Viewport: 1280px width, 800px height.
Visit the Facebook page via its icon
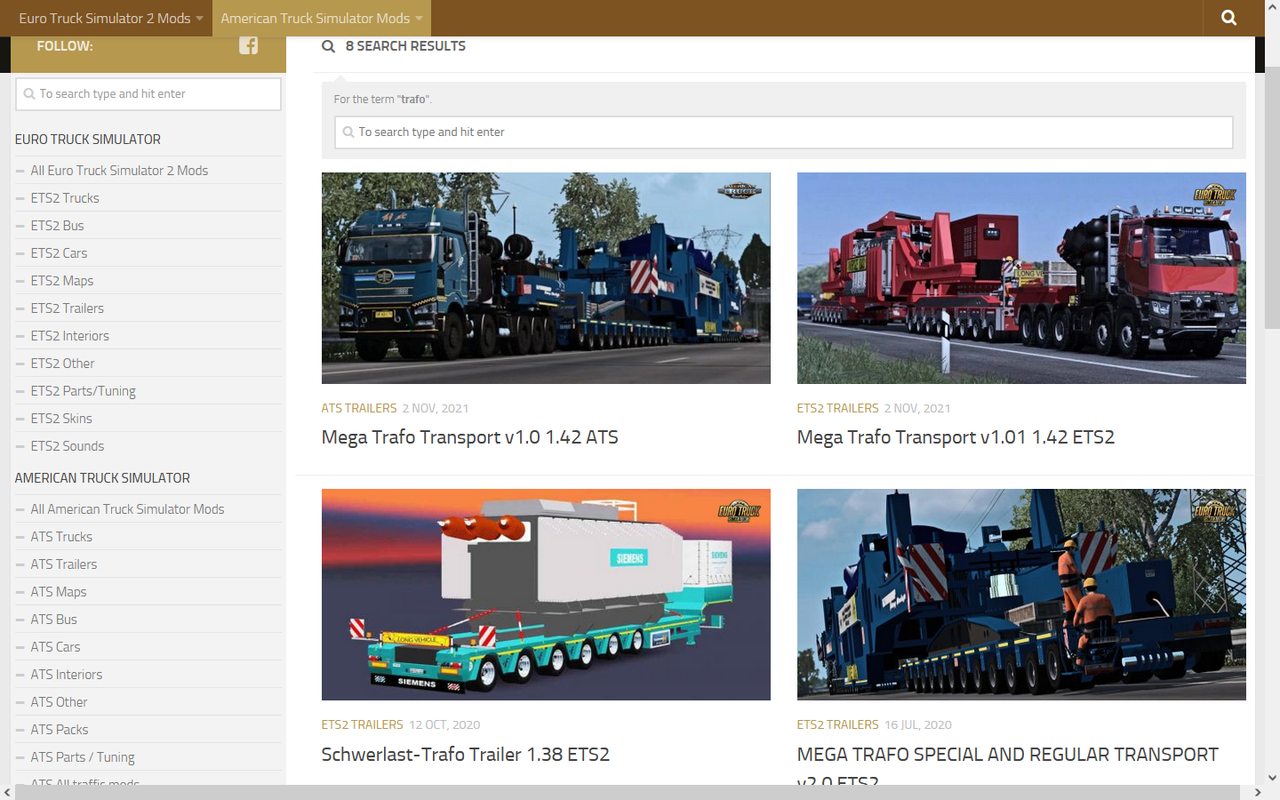[248, 45]
